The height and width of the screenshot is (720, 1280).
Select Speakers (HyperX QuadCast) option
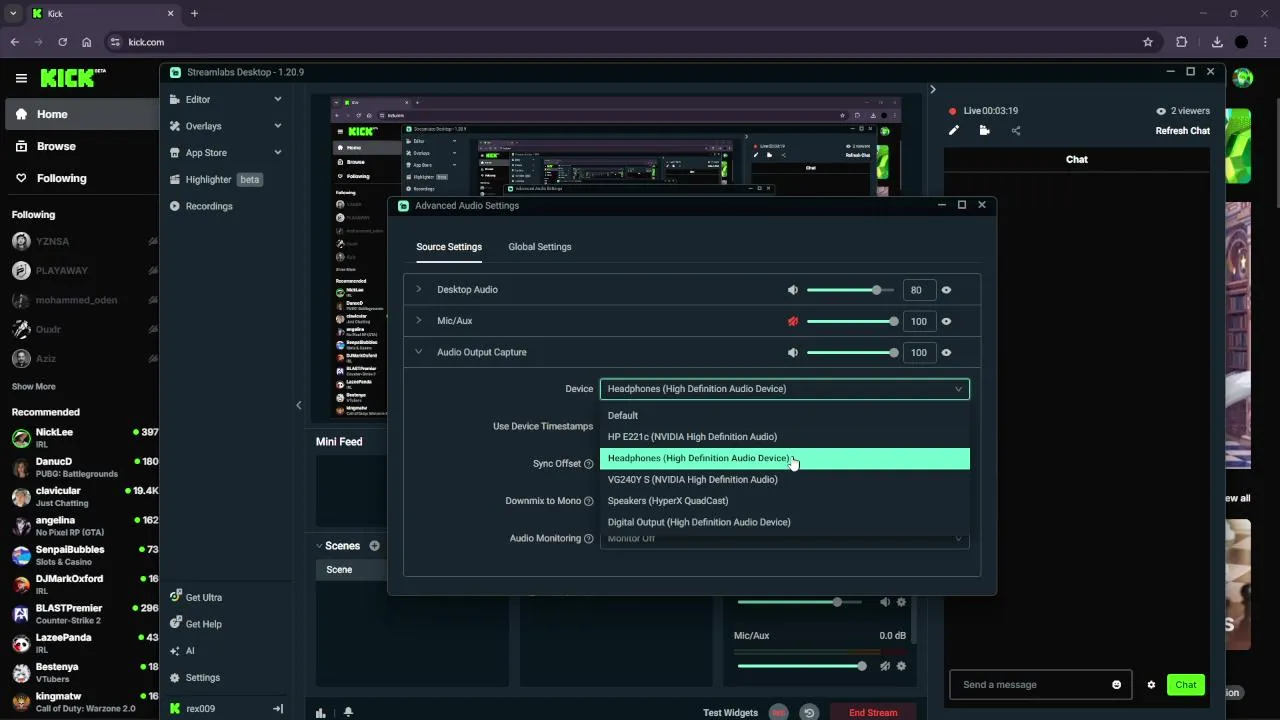(784, 501)
